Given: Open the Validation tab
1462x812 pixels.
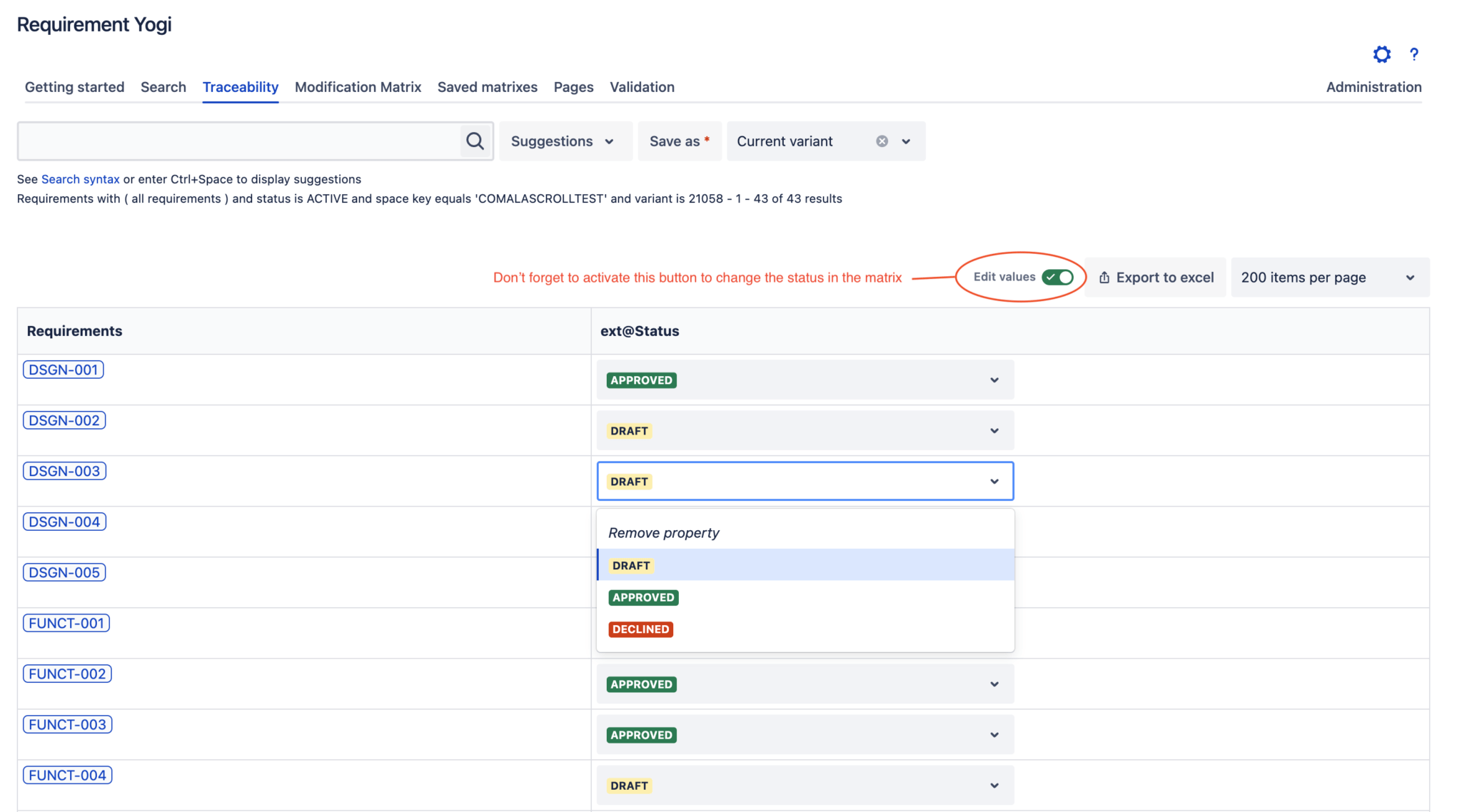Looking at the screenshot, I should (x=642, y=87).
